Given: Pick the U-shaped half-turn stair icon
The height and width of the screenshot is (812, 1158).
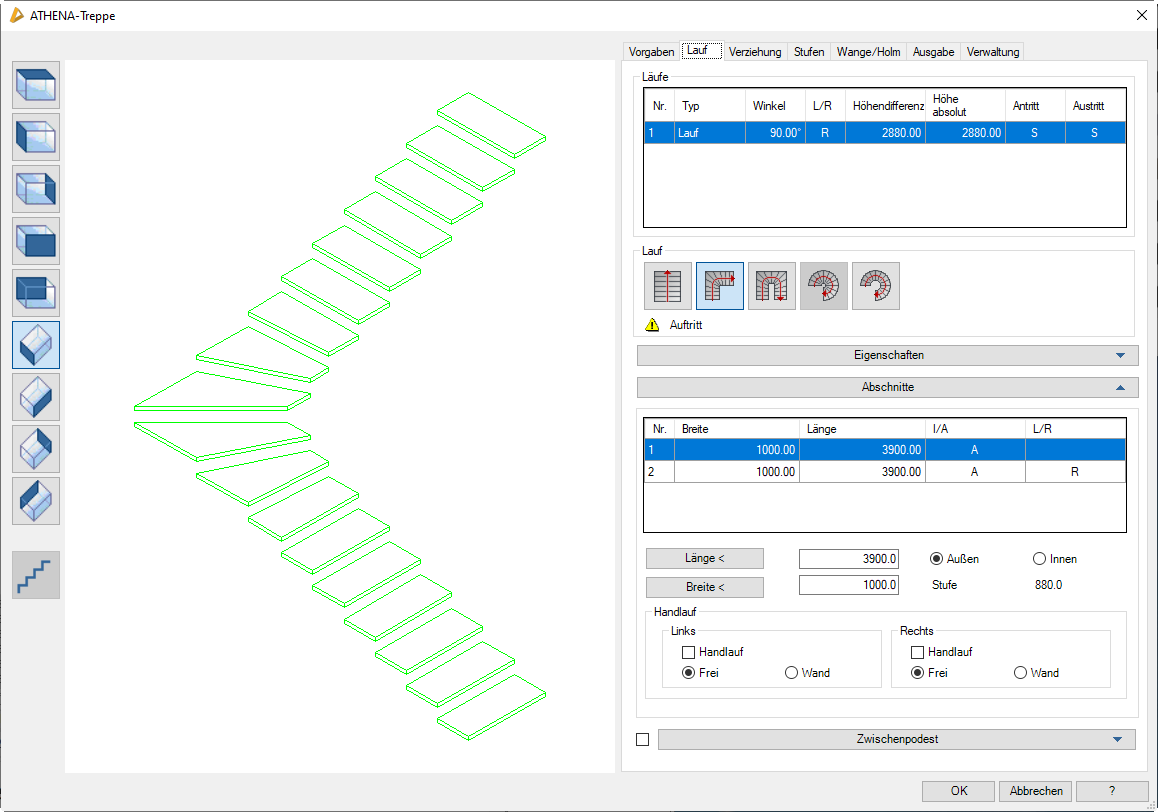Looking at the screenshot, I should [x=772, y=286].
